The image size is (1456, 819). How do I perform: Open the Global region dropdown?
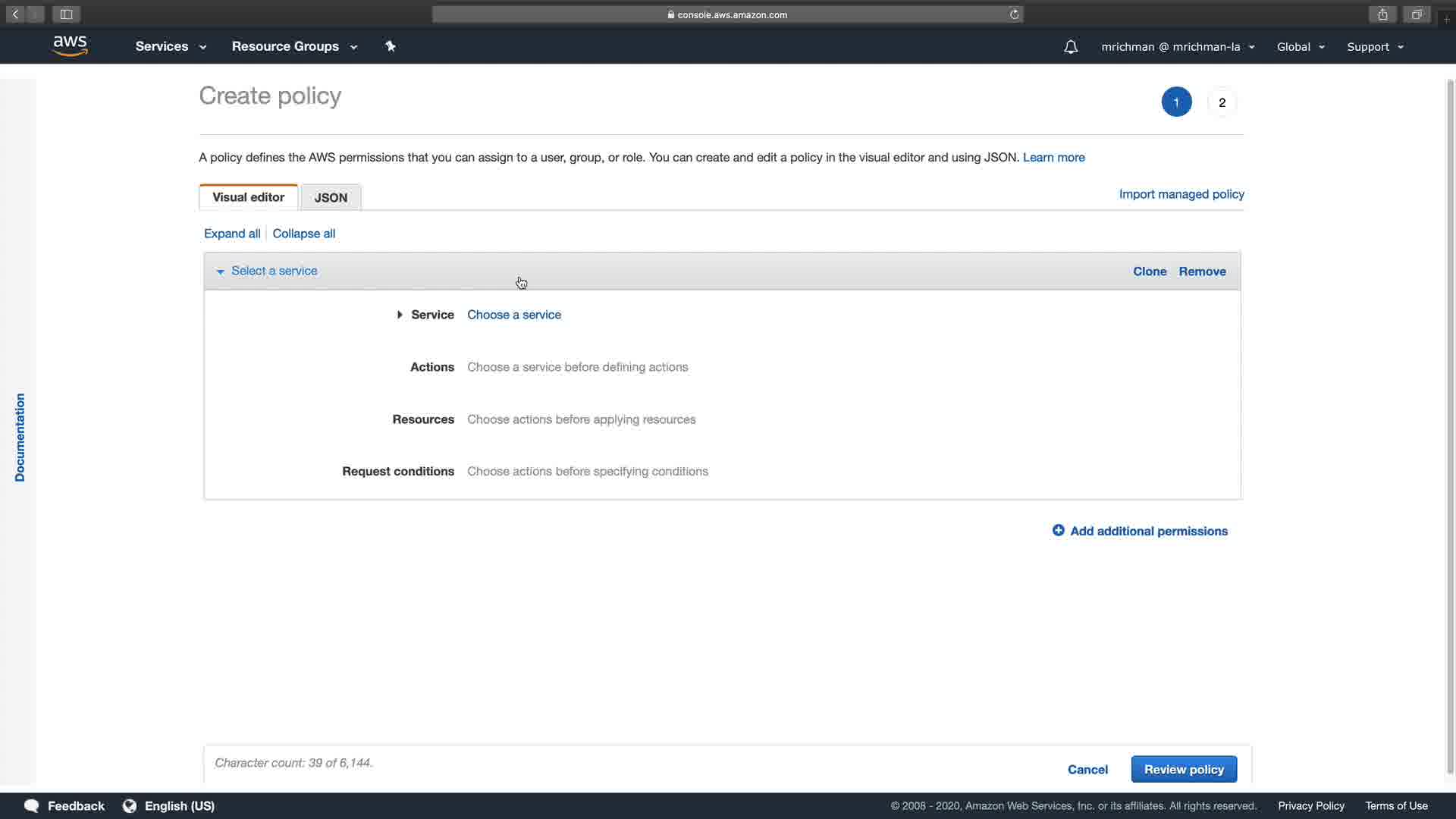click(1301, 47)
